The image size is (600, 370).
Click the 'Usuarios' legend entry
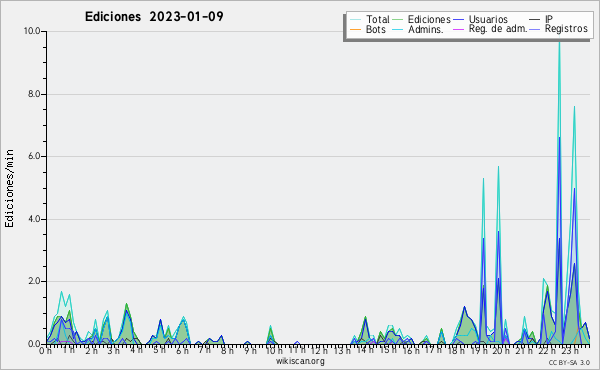pos(488,19)
